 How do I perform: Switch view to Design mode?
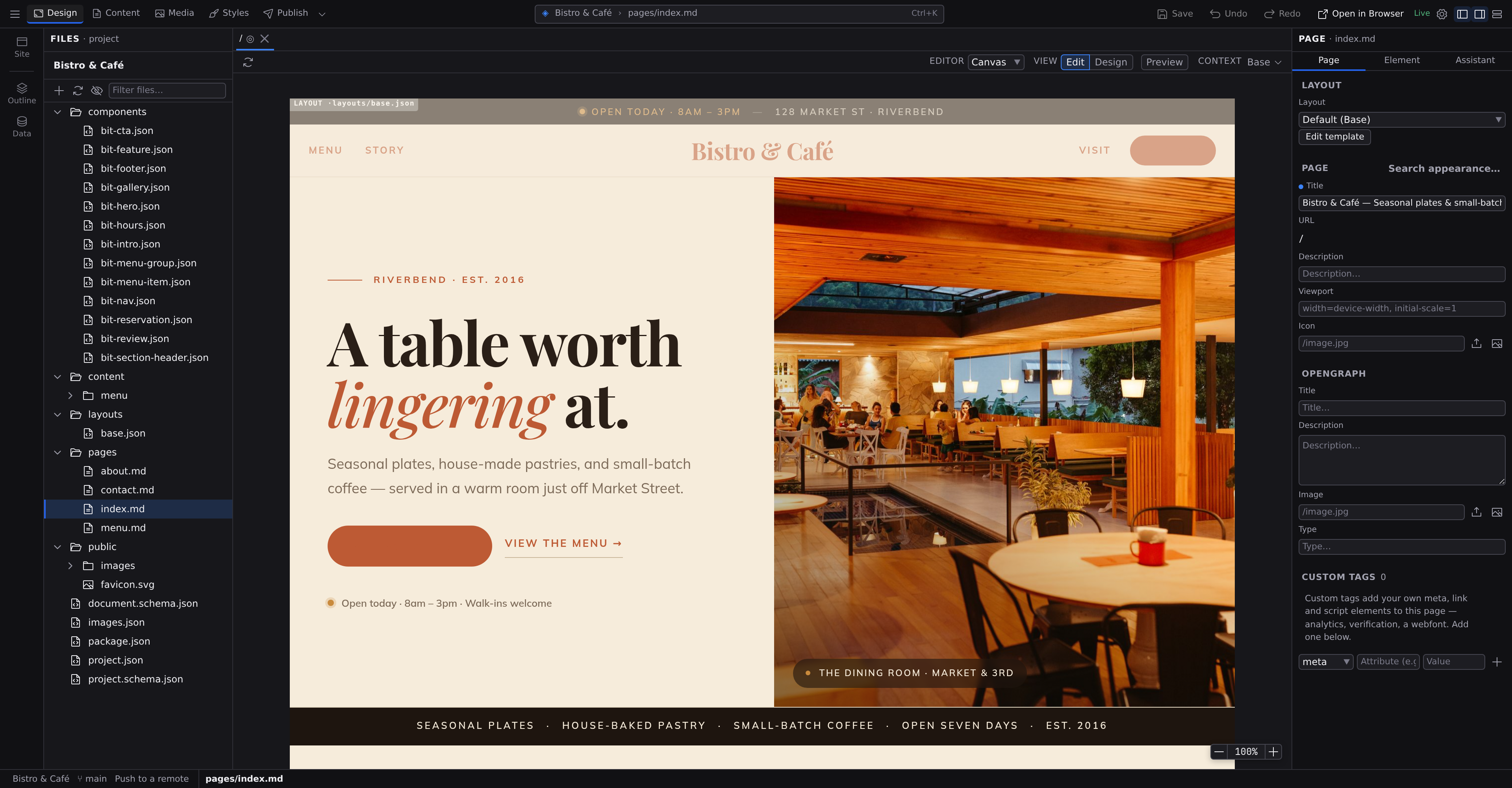[1110, 62]
